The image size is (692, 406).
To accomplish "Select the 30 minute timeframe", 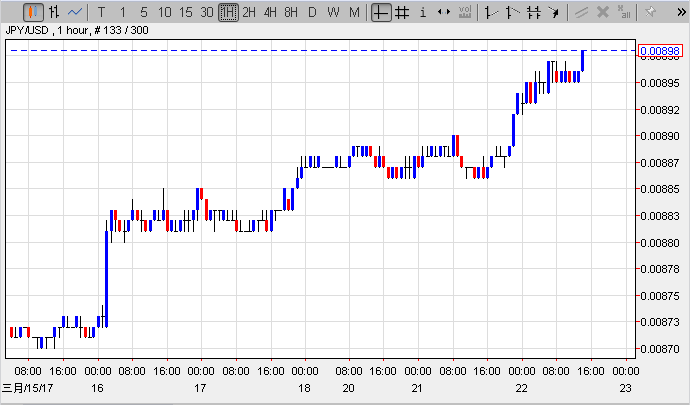I will pyautogui.click(x=207, y=12).
